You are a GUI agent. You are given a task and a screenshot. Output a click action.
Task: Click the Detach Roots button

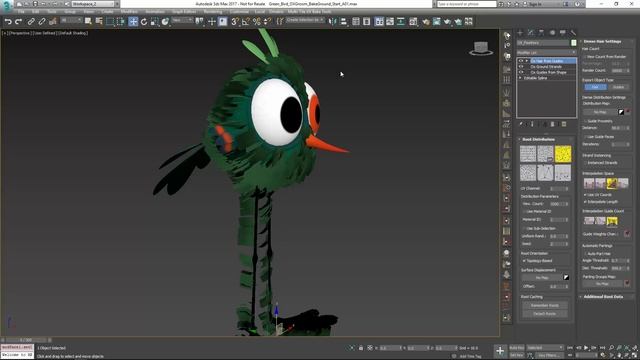tap(545, 314)
